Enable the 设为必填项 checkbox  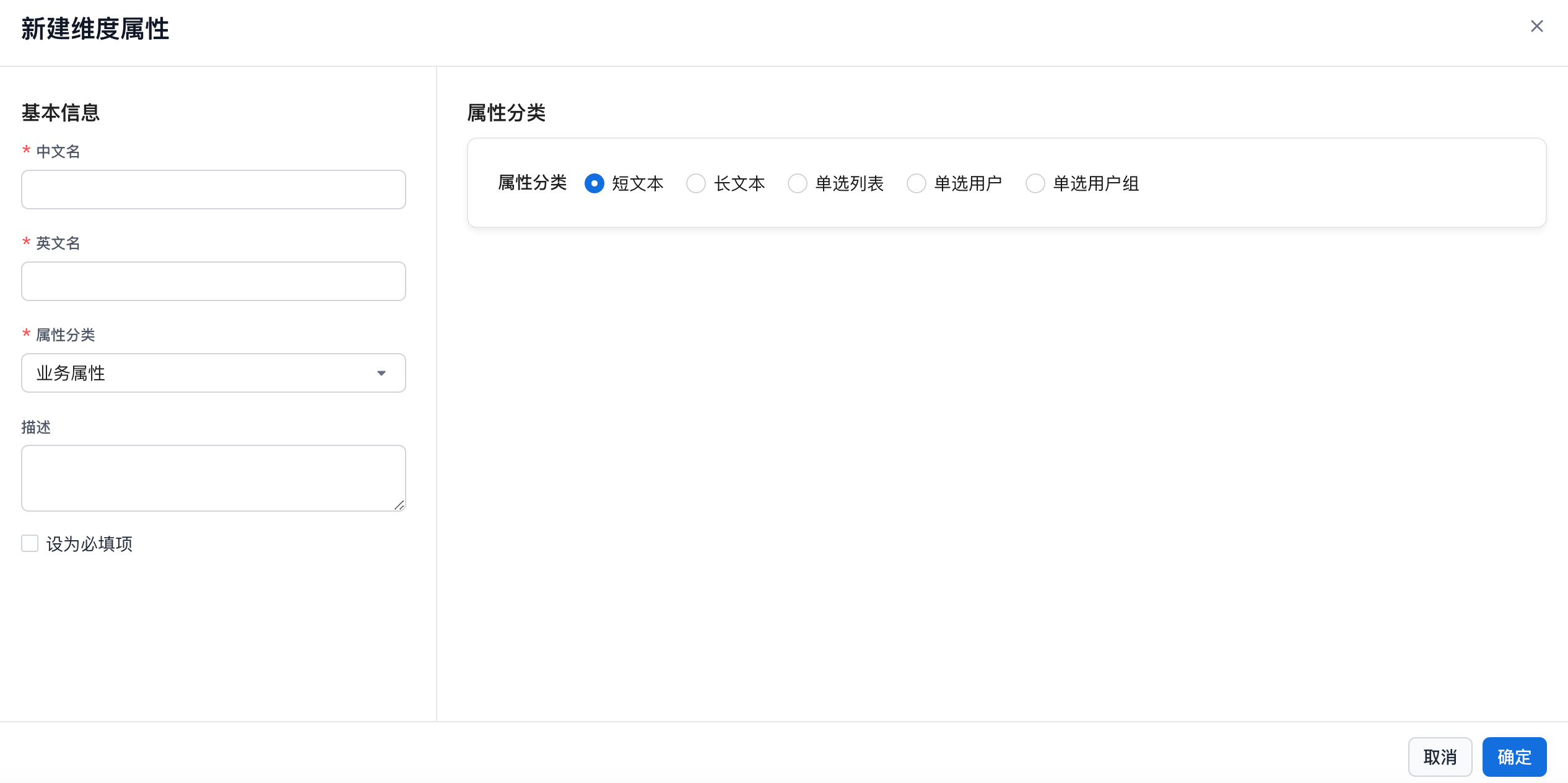30,543
